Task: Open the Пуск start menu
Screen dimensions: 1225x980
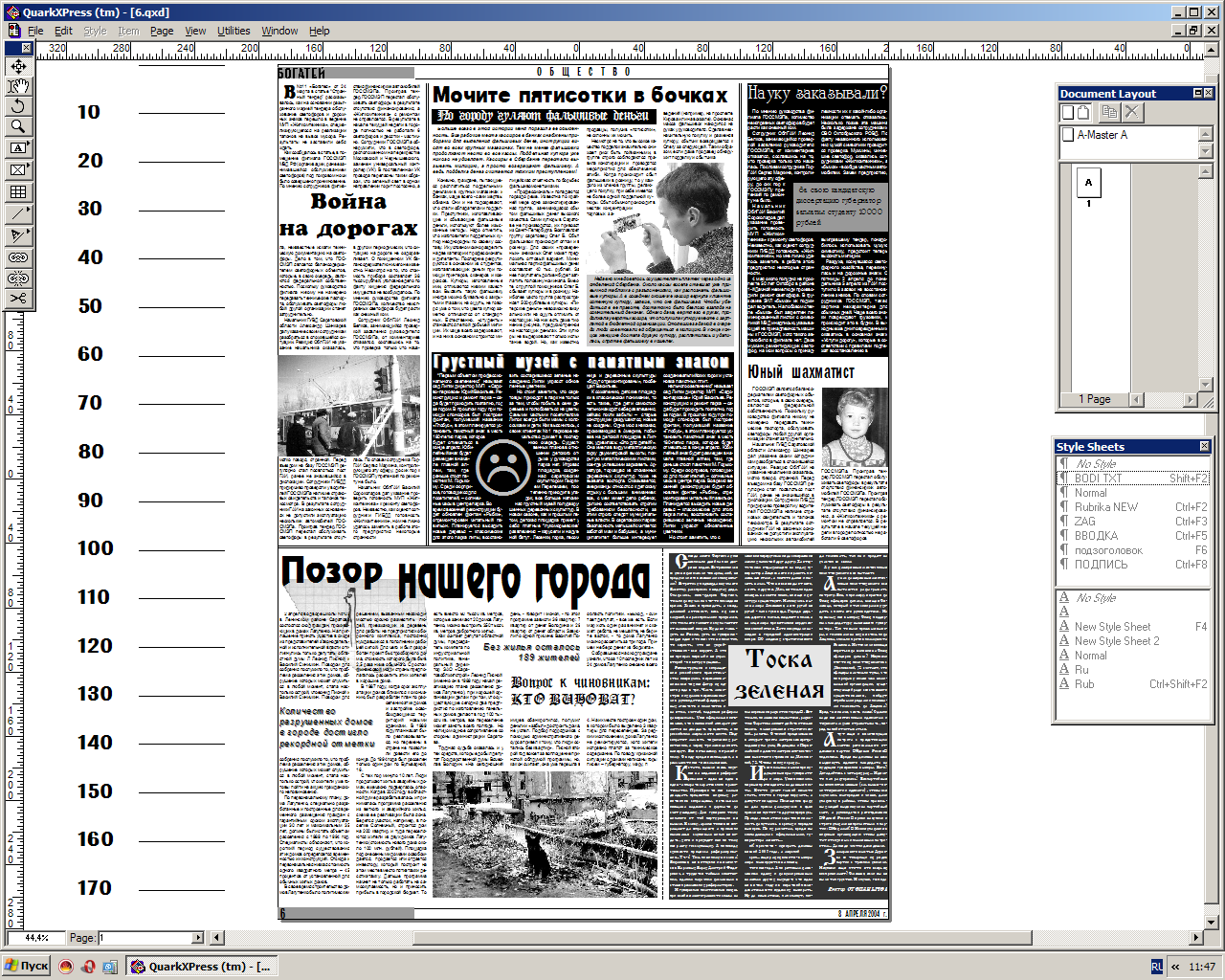Action: 27,966
